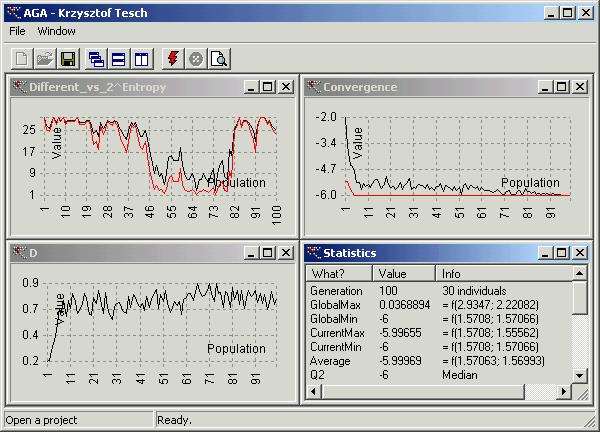Maximize the Convergence window
The width and height of the screenshot is (600, 432).
[x=561, y=87]
